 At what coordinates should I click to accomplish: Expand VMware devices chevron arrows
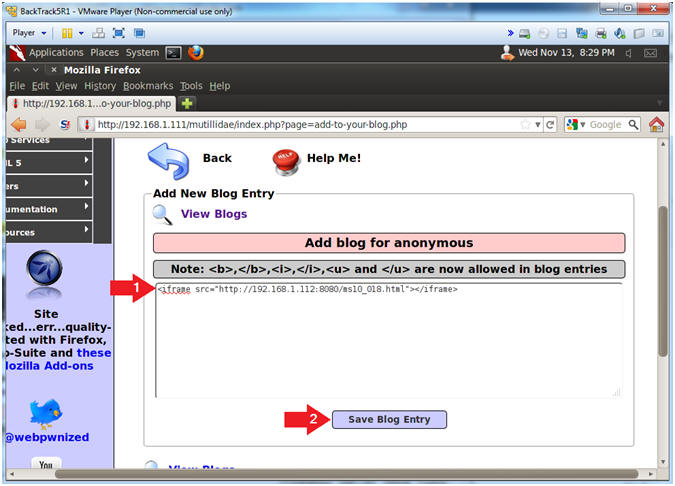coord(511,33)
